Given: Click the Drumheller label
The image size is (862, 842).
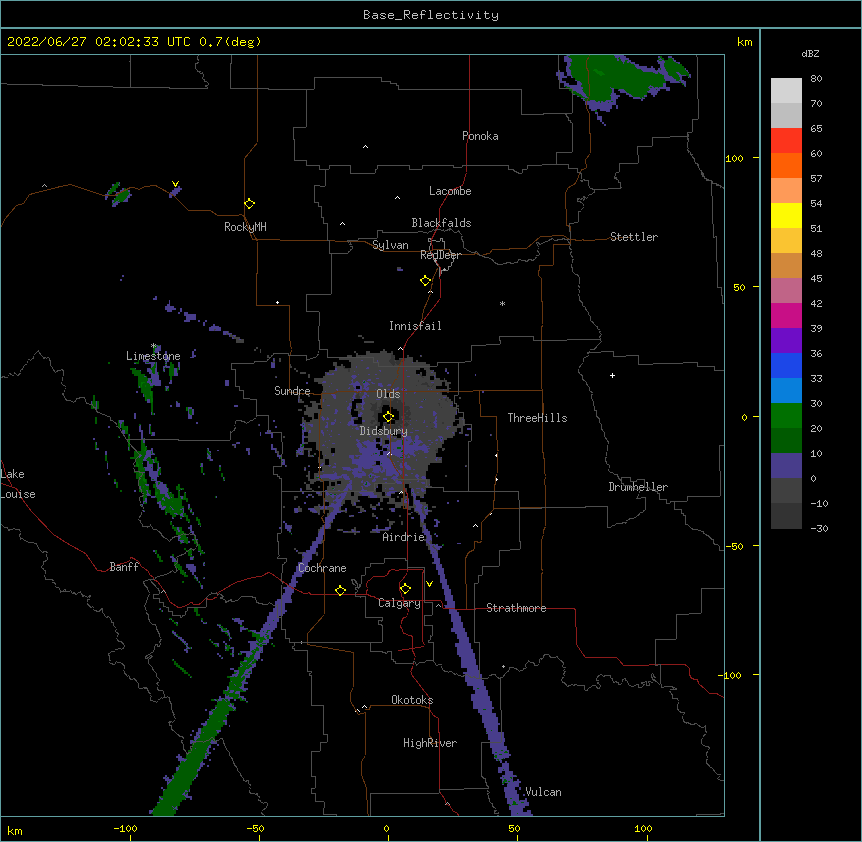Looking at the screenshot, I should 638,487.
